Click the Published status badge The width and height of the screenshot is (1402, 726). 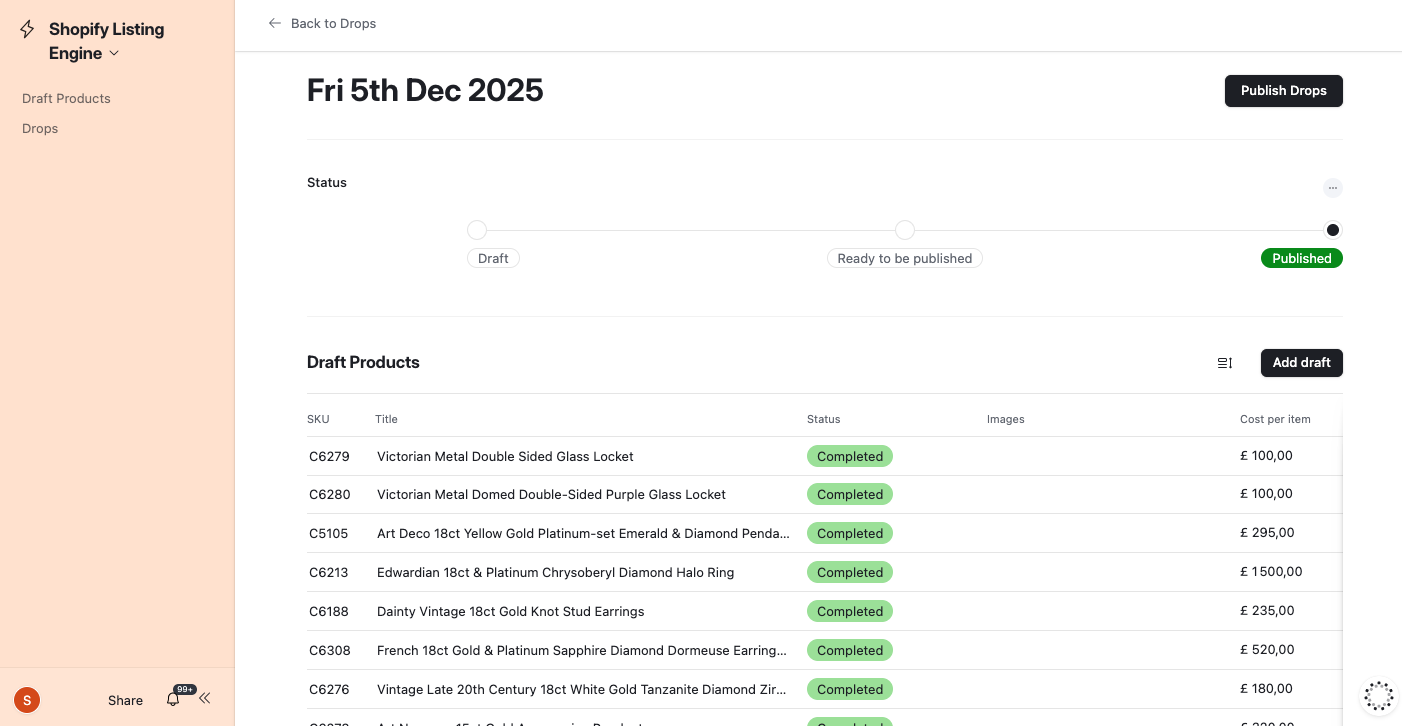tap(1301, 258)
